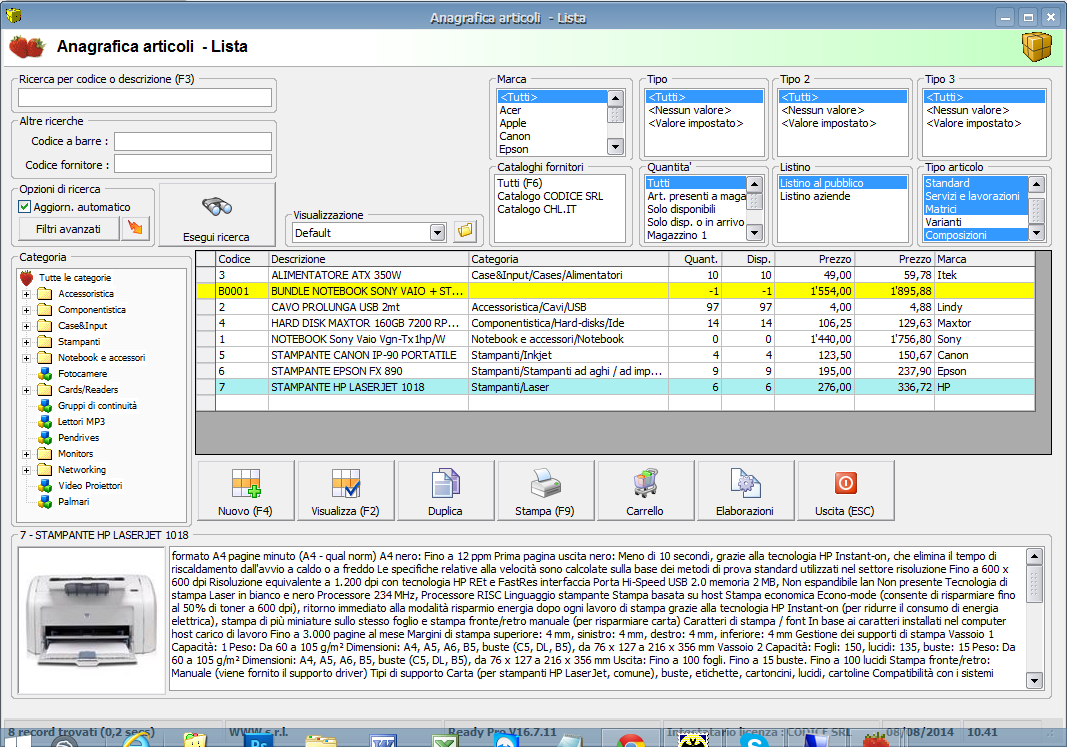This screenshot has height=747, width=1067.
Task: Click the Disp. column header
Action: 748,259
